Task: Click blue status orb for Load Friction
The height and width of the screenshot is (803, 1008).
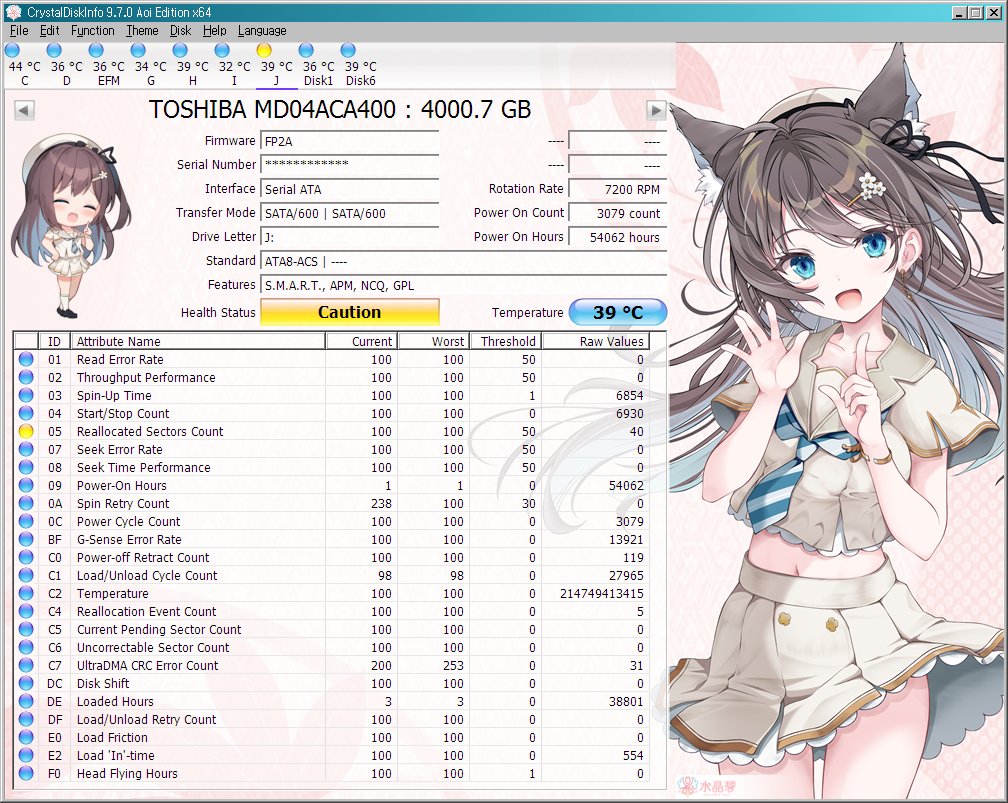Action: tap(26, 737)
